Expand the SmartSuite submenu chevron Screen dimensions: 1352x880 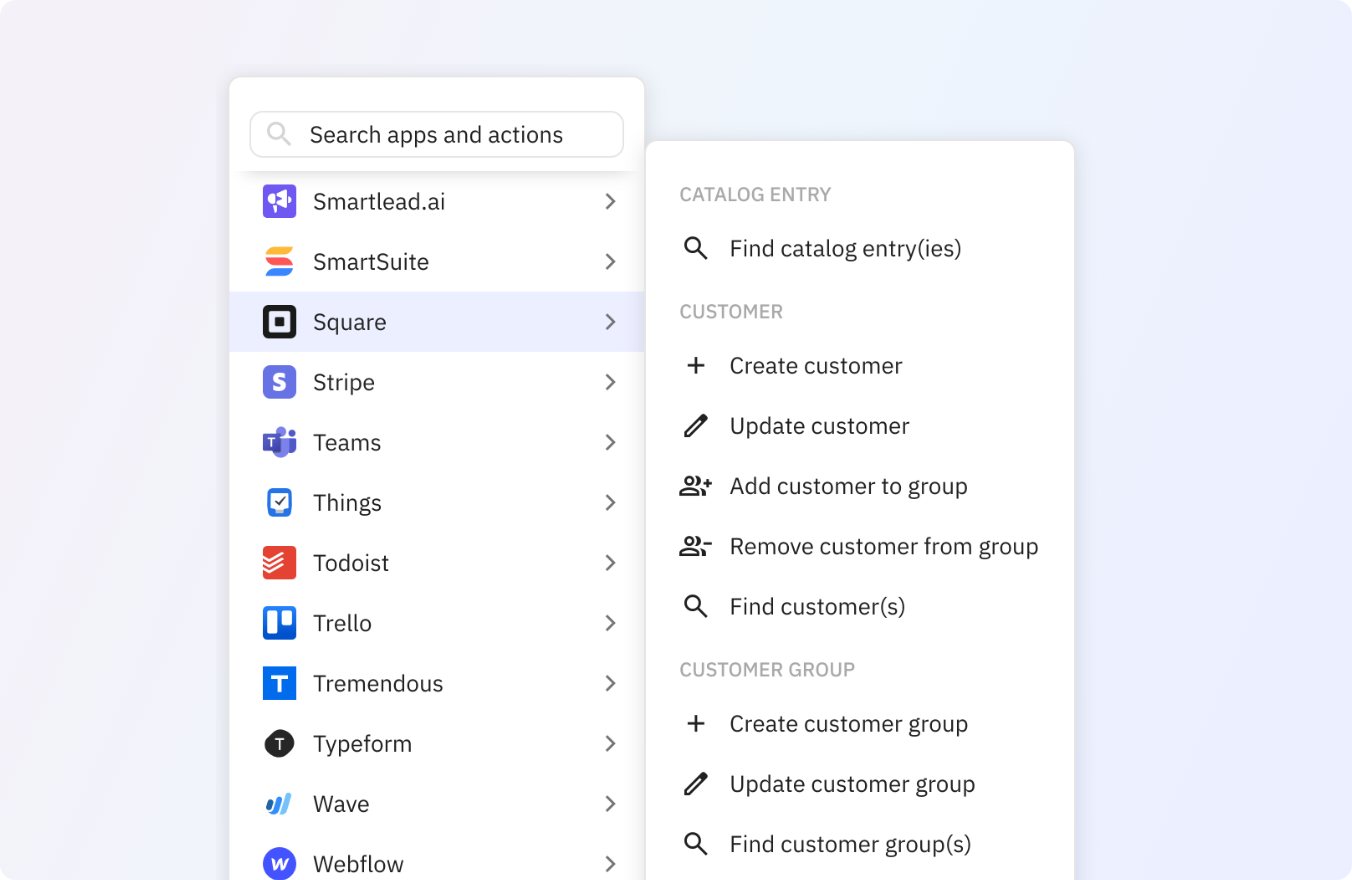click(610, 262)
